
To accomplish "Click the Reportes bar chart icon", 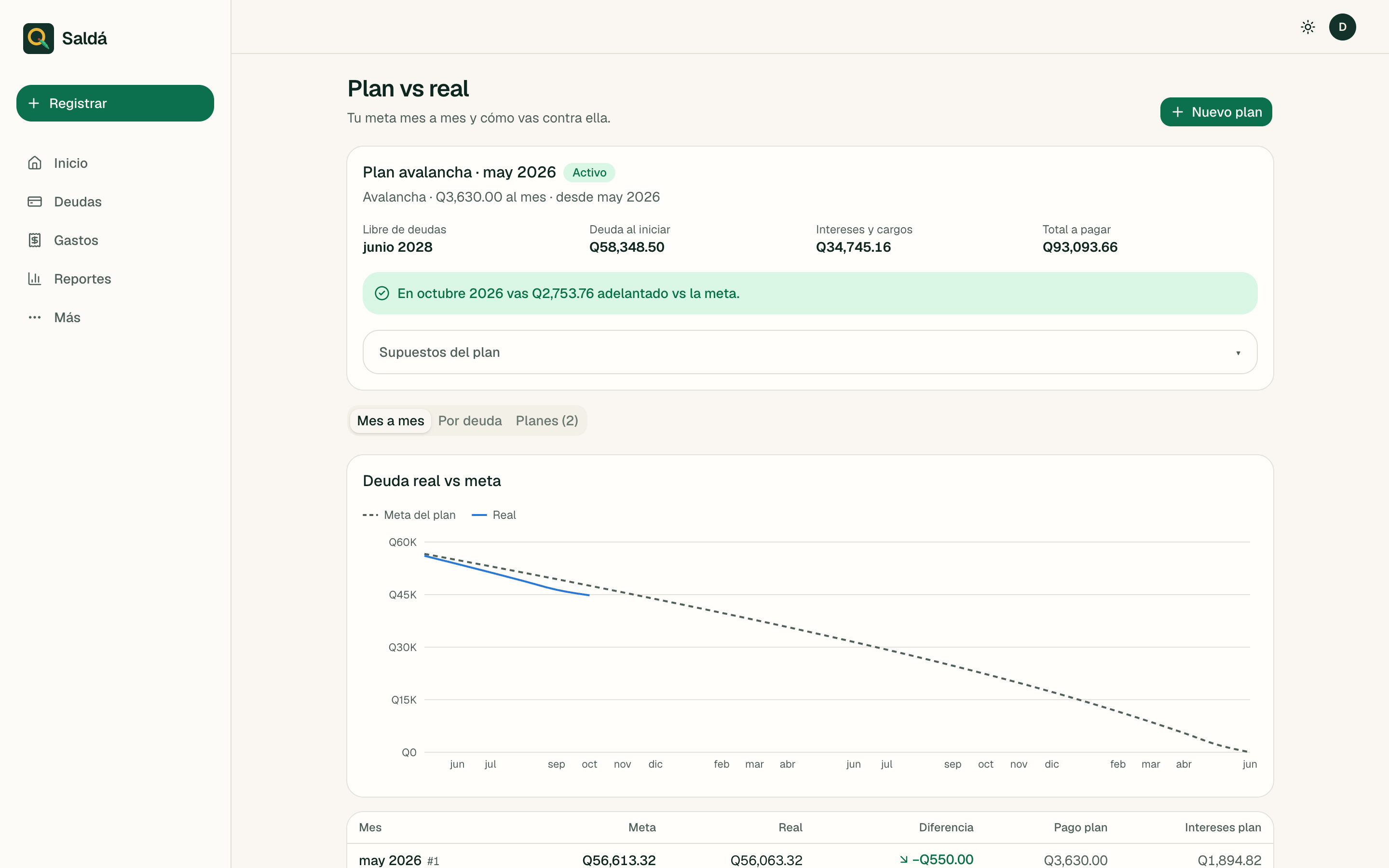I will pos(35,278).
